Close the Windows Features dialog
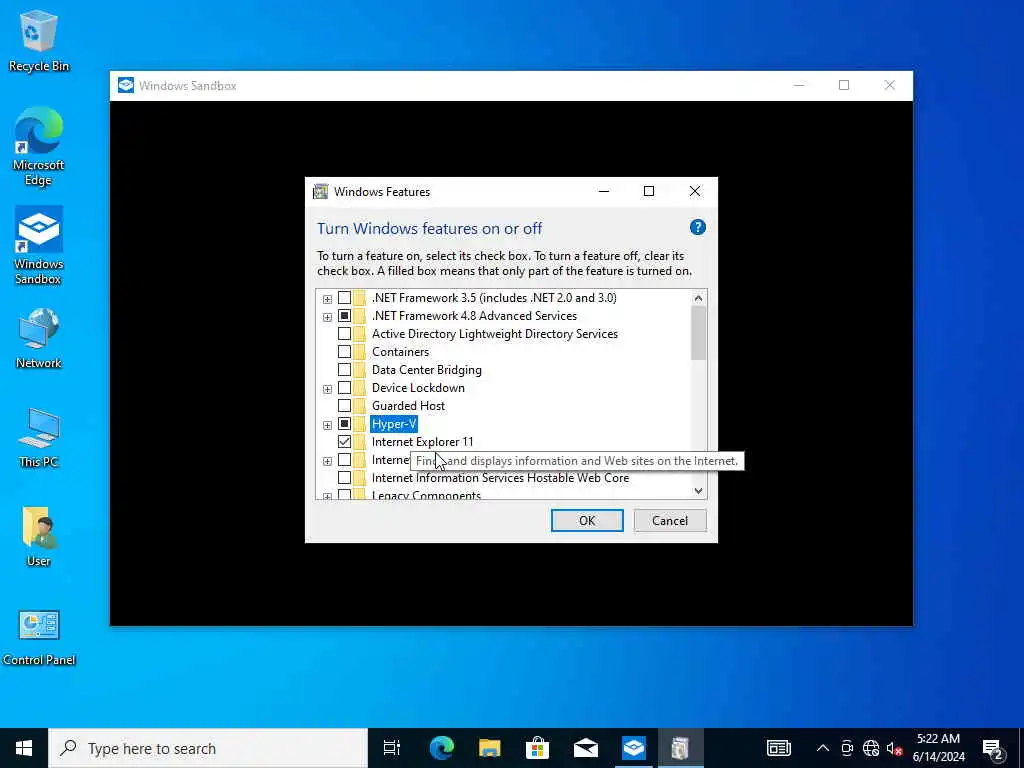Image resolution: width=1024 pixels, height=768 pixels. (695, 191)
